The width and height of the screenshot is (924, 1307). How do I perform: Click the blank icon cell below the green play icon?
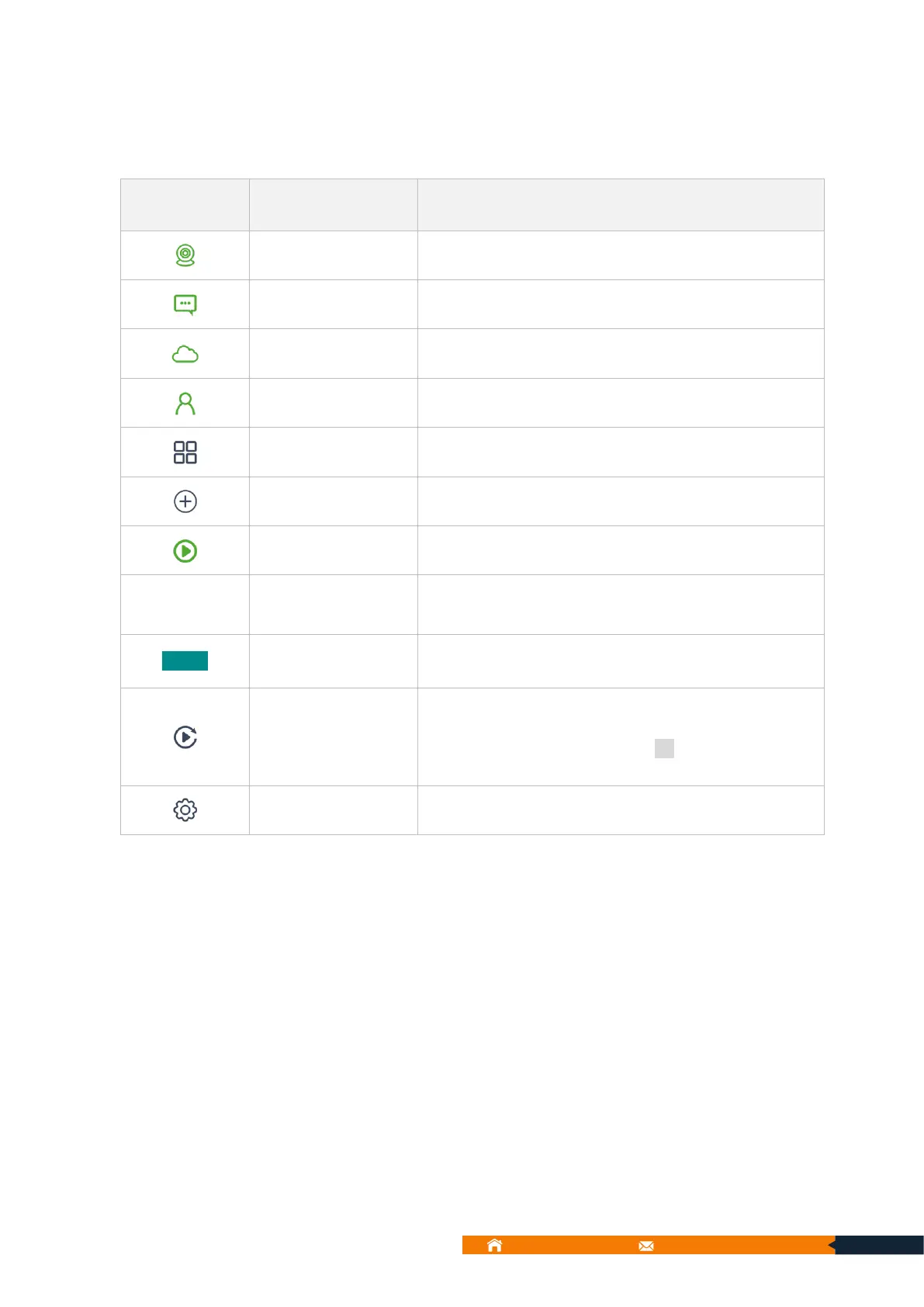185,605
